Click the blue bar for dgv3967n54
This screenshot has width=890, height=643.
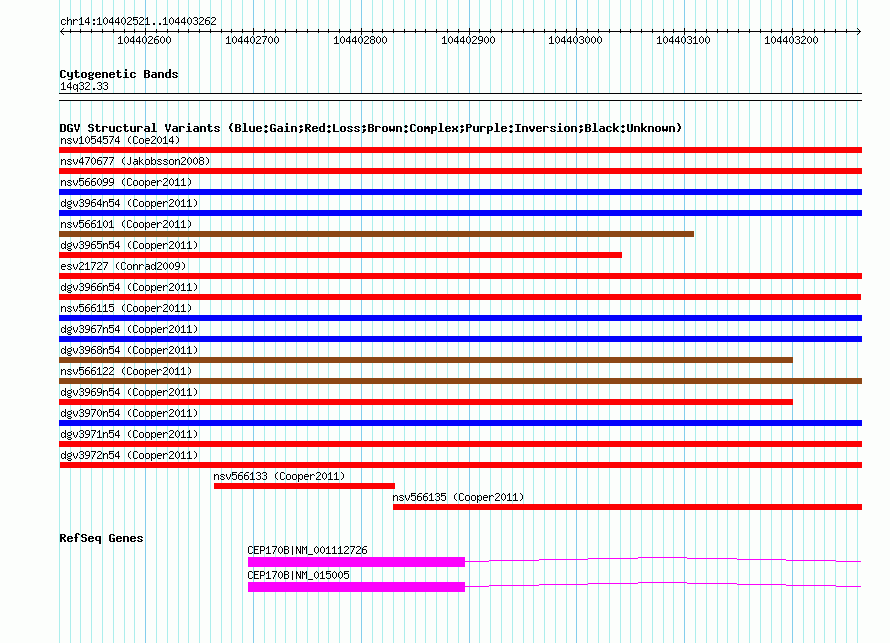(460, 339)
